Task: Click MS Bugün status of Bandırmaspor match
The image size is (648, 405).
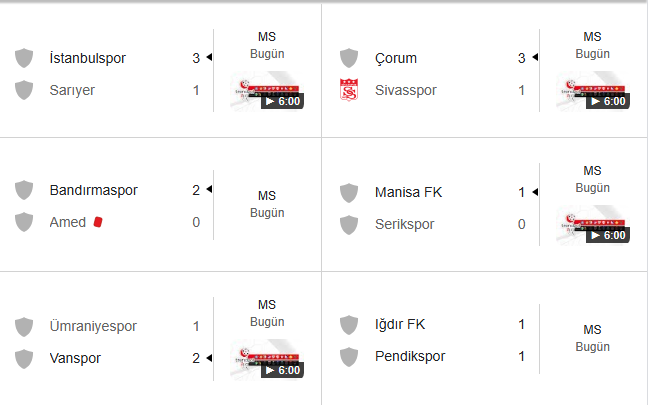Action: (266, 204)
